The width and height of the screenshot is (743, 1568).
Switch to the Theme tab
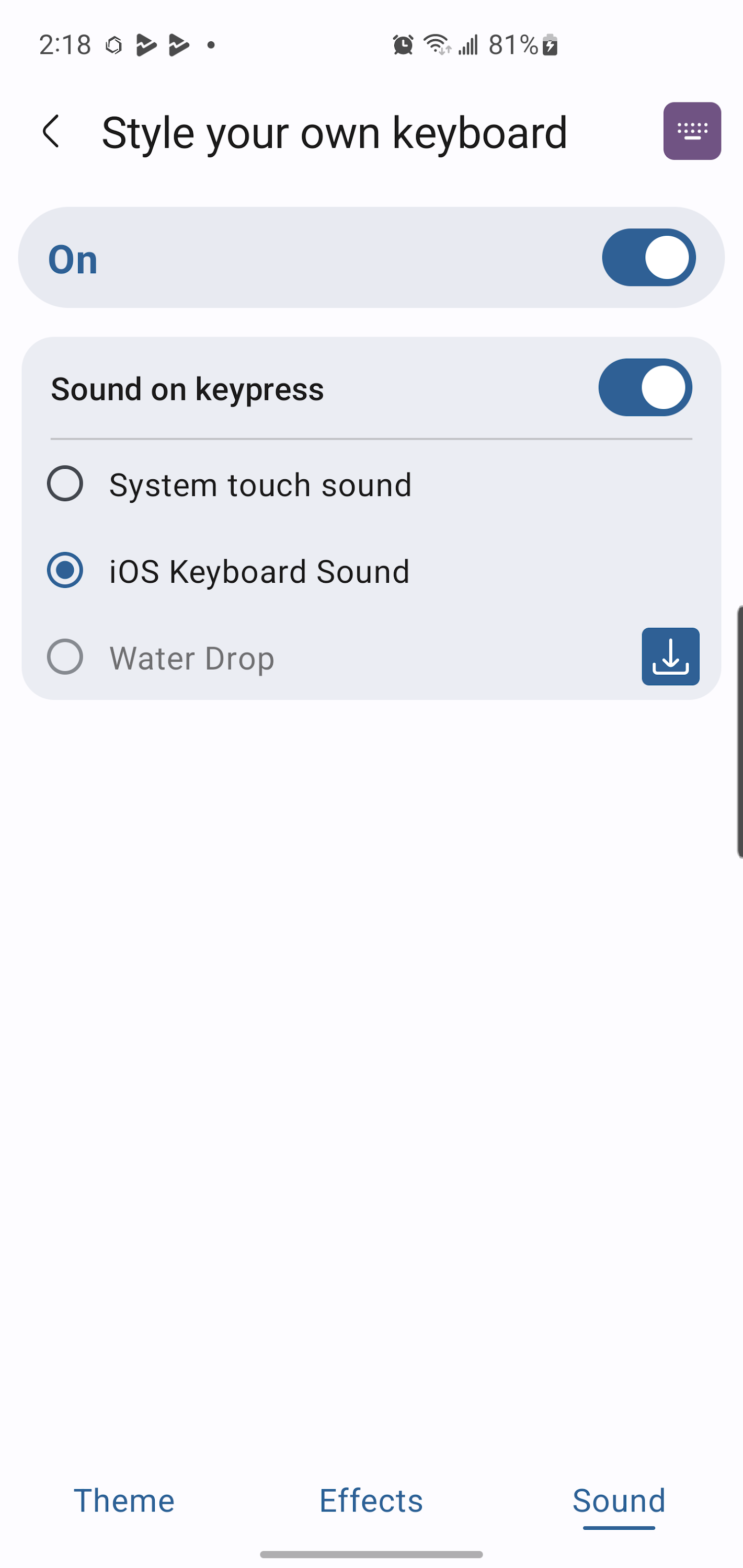[123, 1501]
